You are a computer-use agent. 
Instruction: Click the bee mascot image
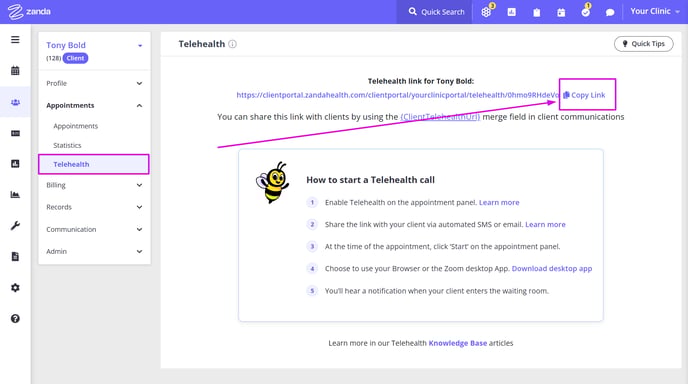(272, 183)
